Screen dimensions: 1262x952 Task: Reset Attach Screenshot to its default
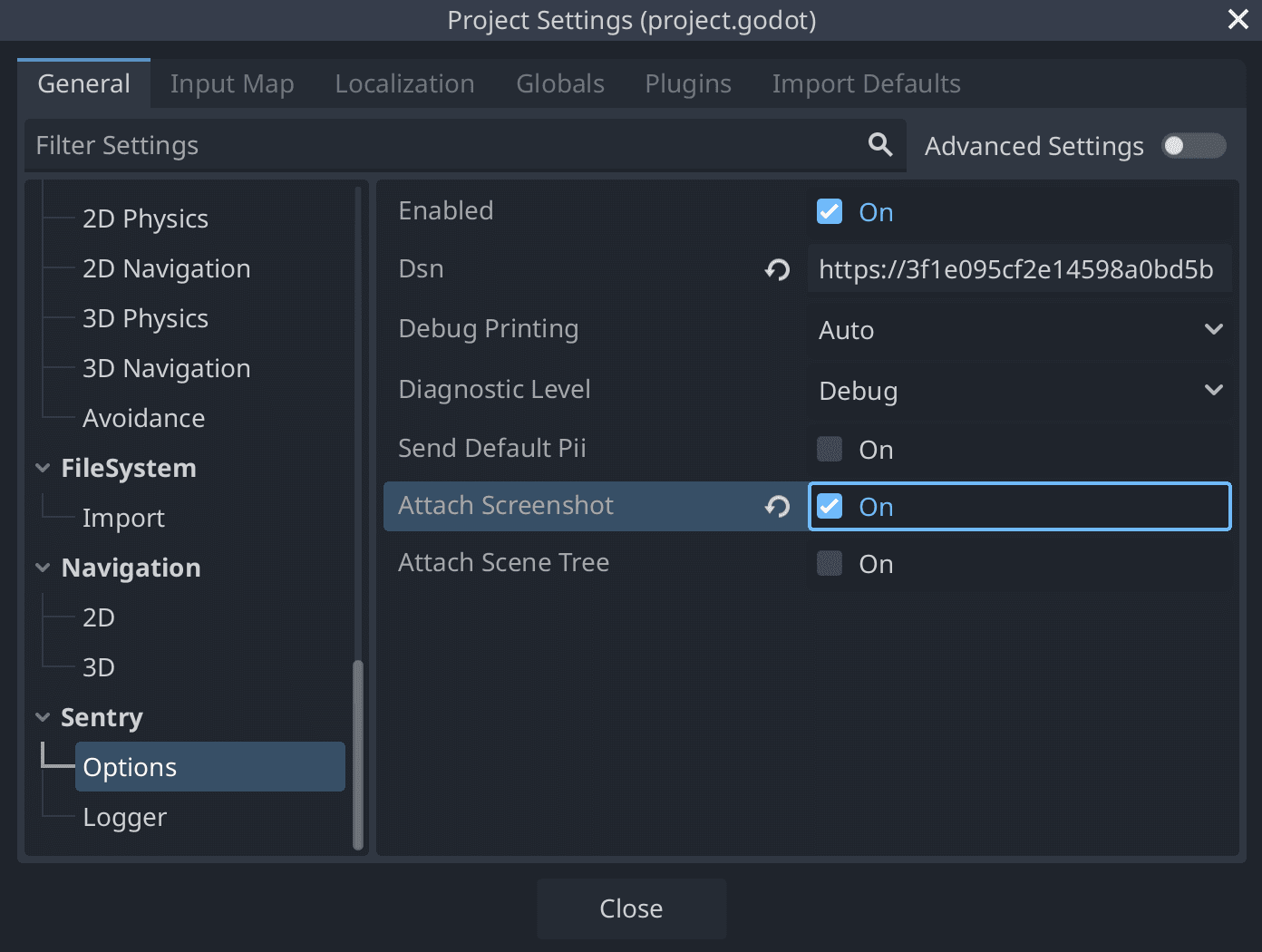(x=777, y=507)
